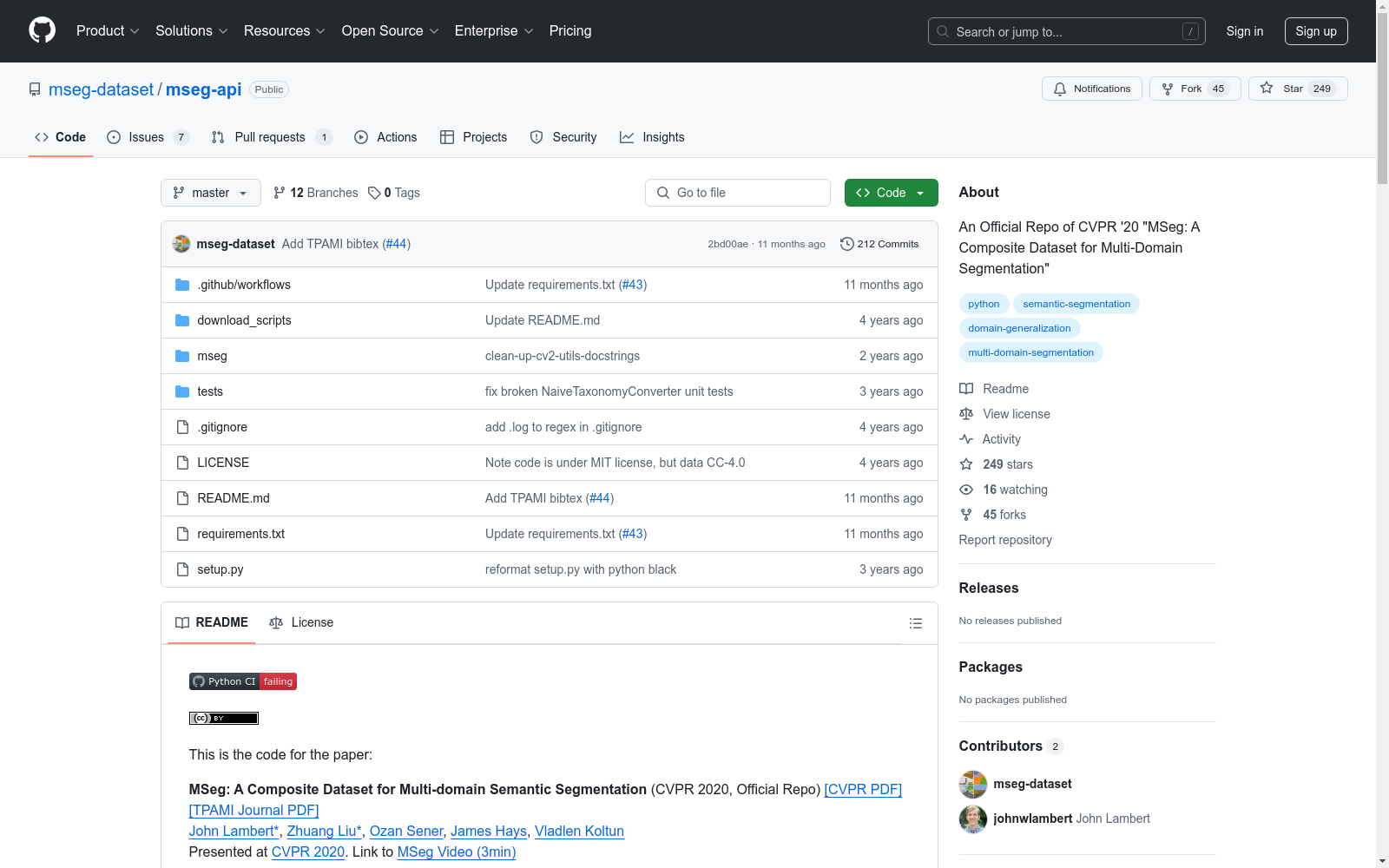
Task: Click the python topic tag
Action: tap(984, 304)
